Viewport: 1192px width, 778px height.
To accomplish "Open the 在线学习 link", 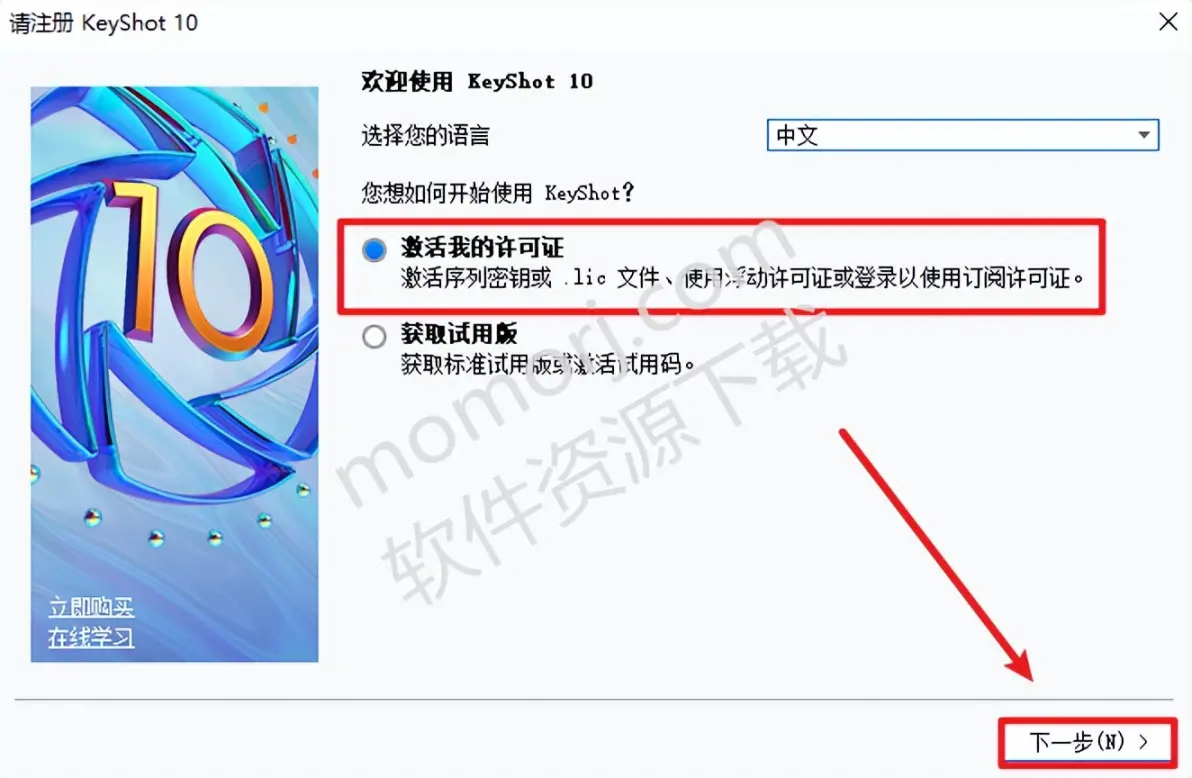I will click(x=91, y=637).
